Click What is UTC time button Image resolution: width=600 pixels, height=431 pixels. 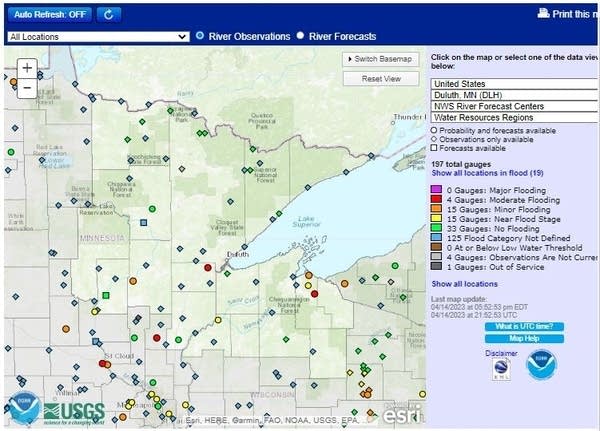tap(524, 327)
